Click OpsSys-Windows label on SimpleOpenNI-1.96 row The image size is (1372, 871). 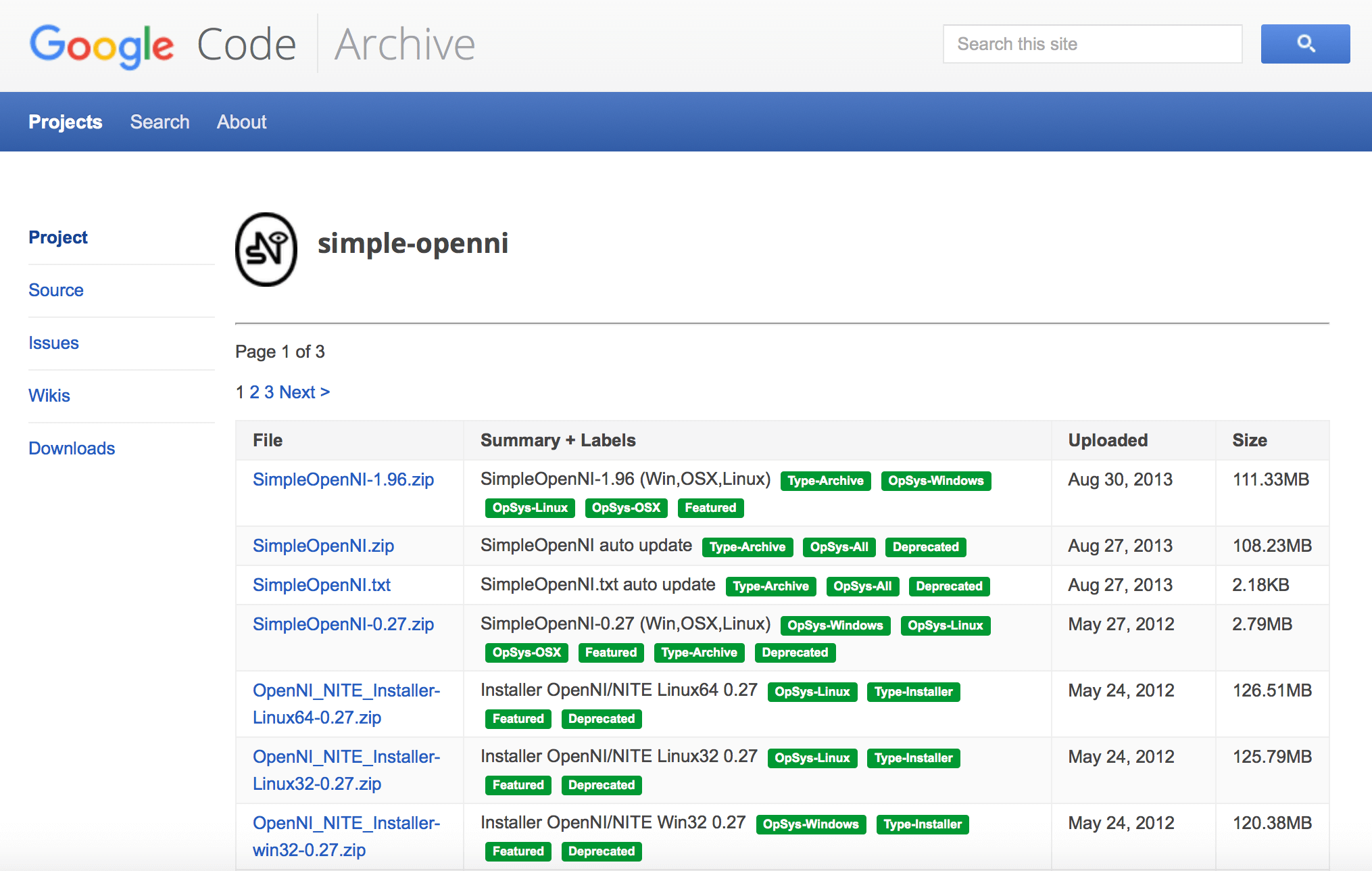click(936, 481)
